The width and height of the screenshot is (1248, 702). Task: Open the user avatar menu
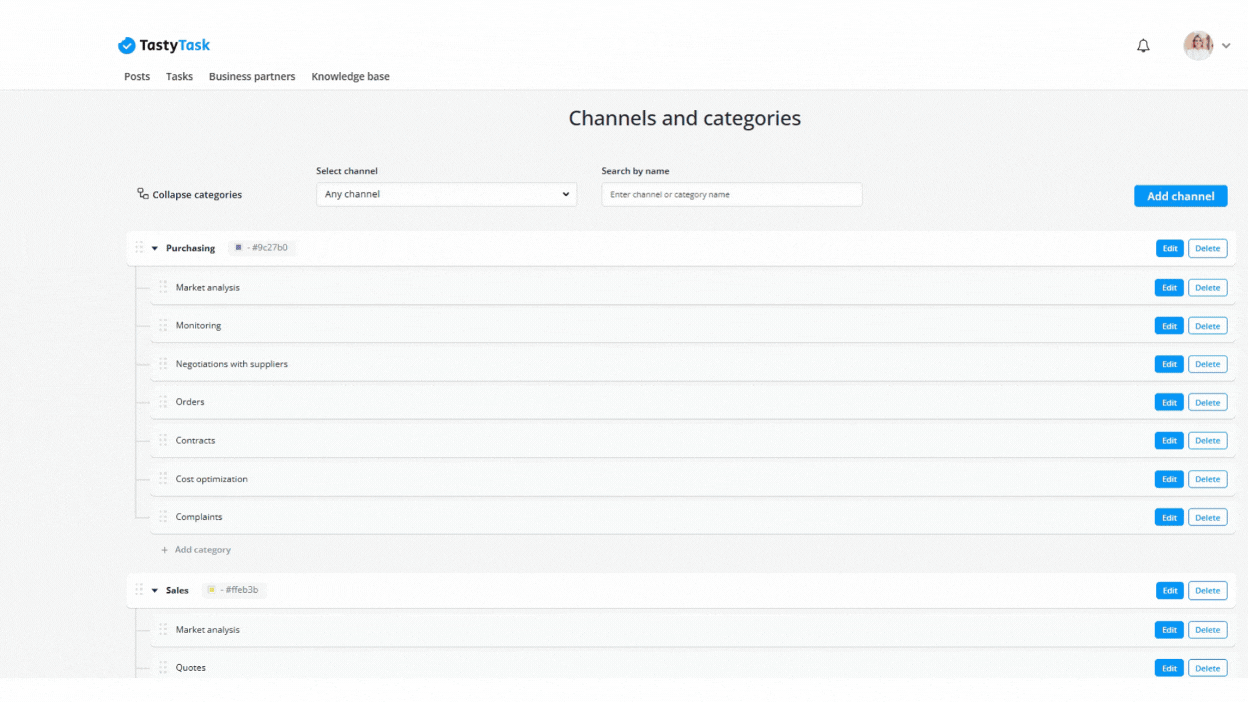pos(1198,45)
